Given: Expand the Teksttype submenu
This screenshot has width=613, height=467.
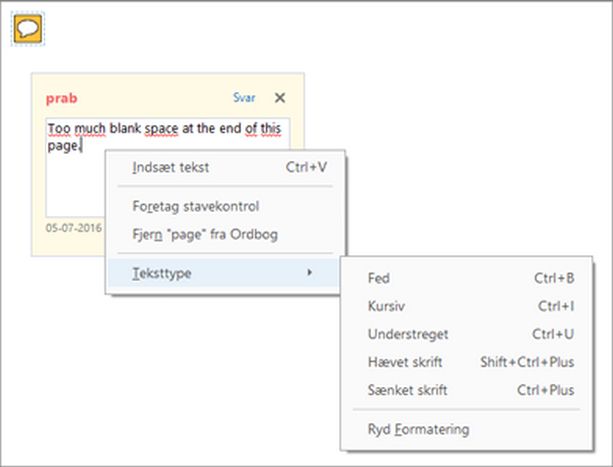Looking at the screenshot, I should [x=160, y=272].
